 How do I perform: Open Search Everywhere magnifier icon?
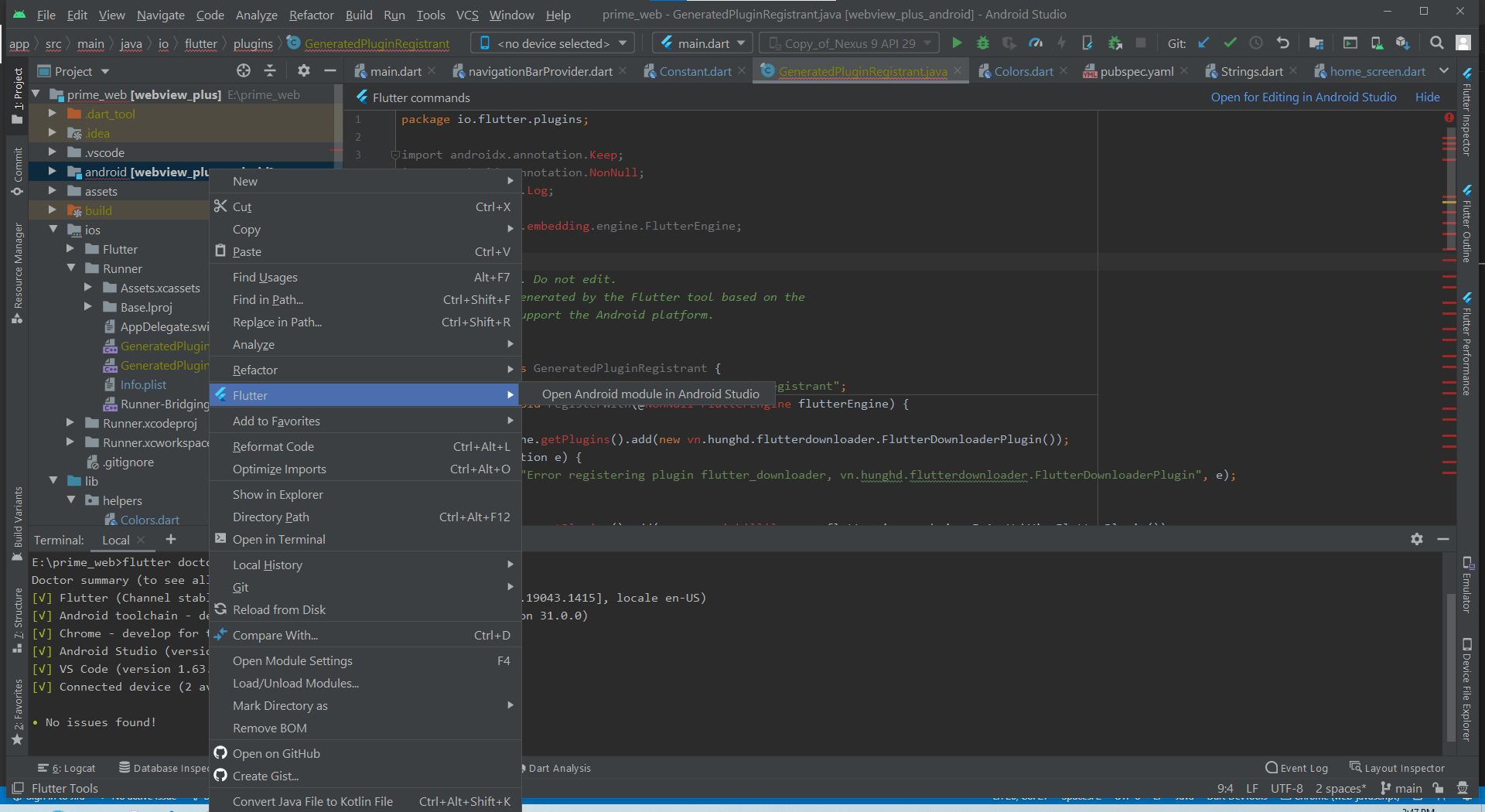[1436, 43]
